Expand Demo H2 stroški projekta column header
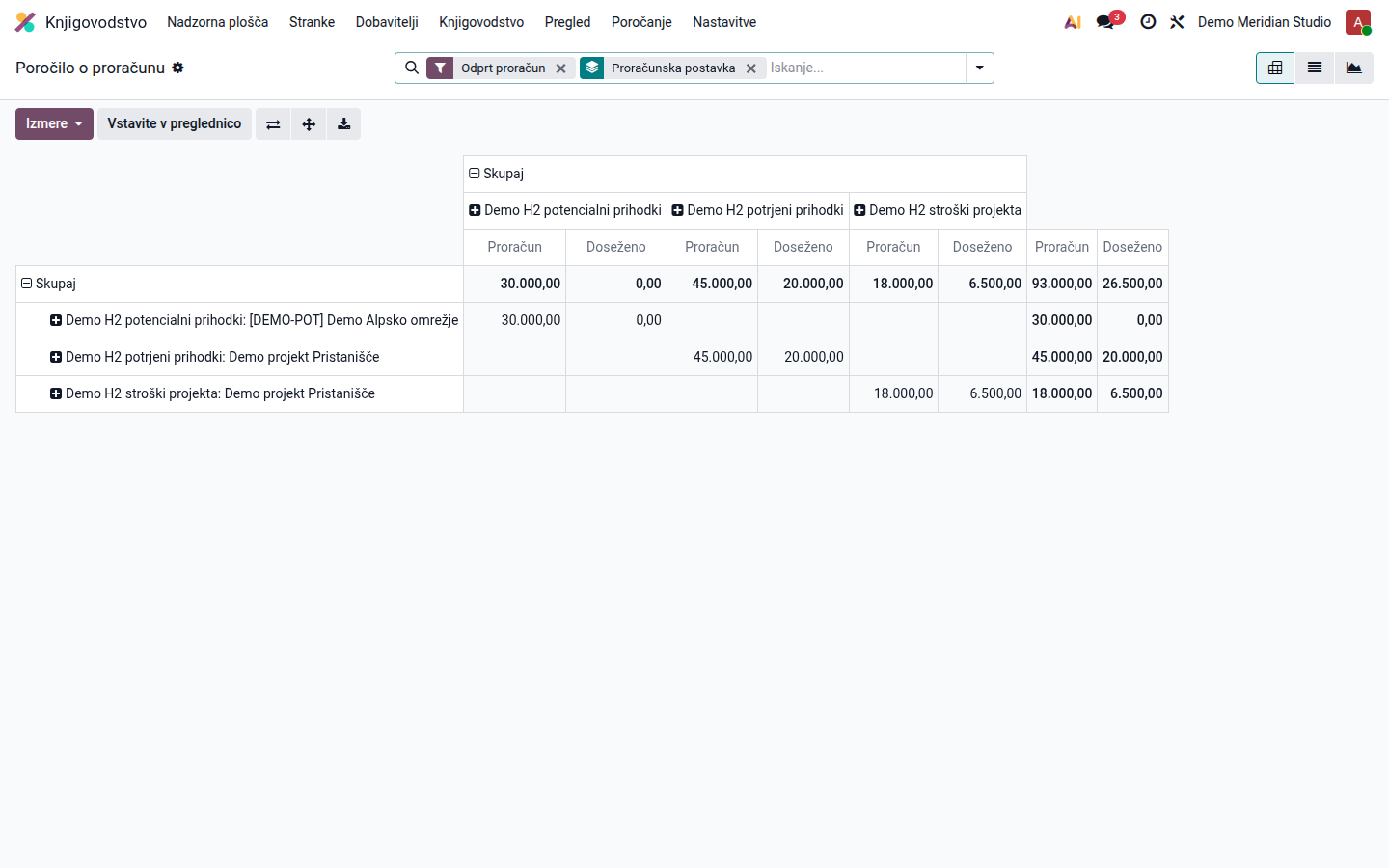Viewport: 1389px width, 868px height. pyautogui.click(x=938, y=210)
